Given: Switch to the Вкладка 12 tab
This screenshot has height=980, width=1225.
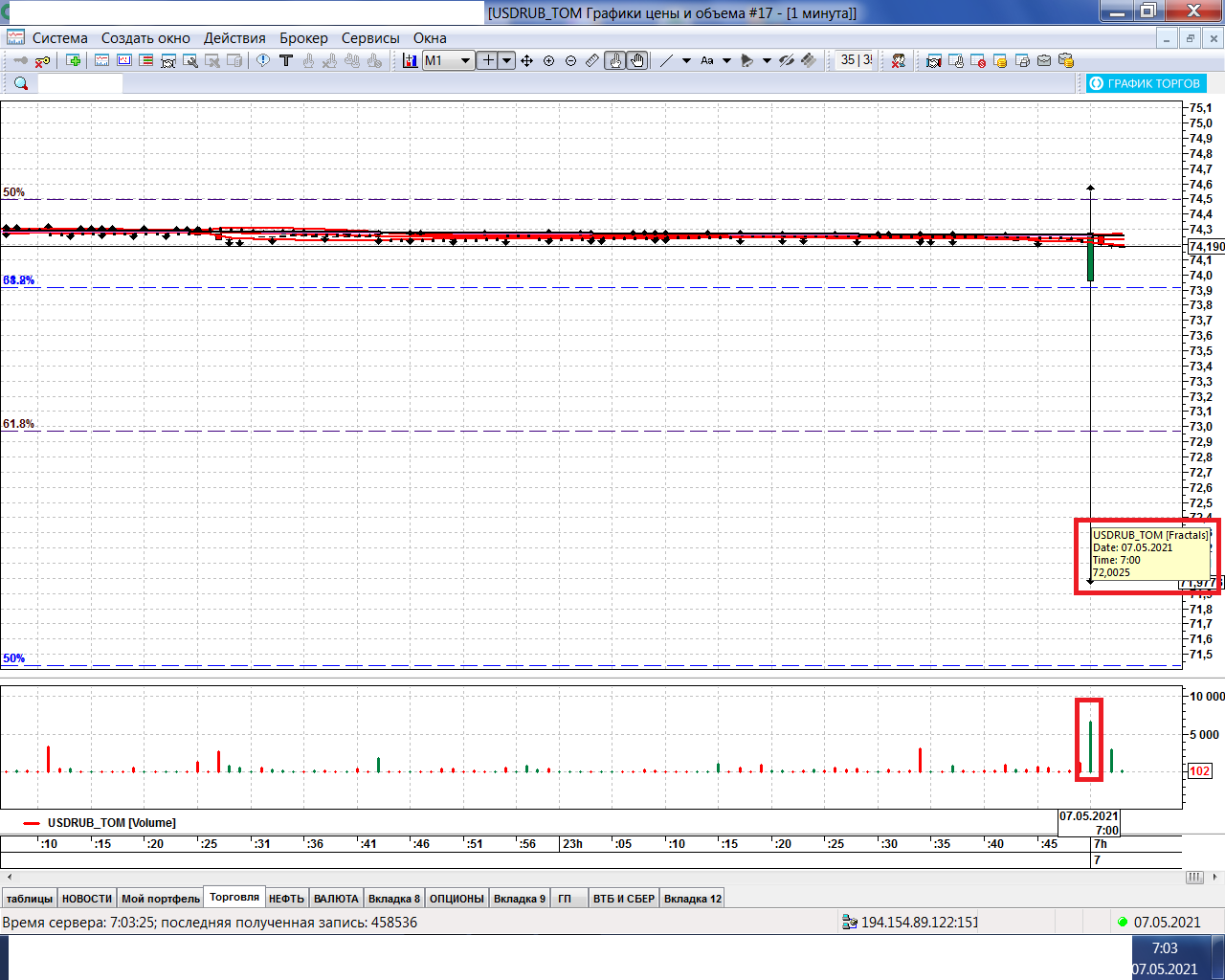Looking at the screenshot, I should (693, 899).
